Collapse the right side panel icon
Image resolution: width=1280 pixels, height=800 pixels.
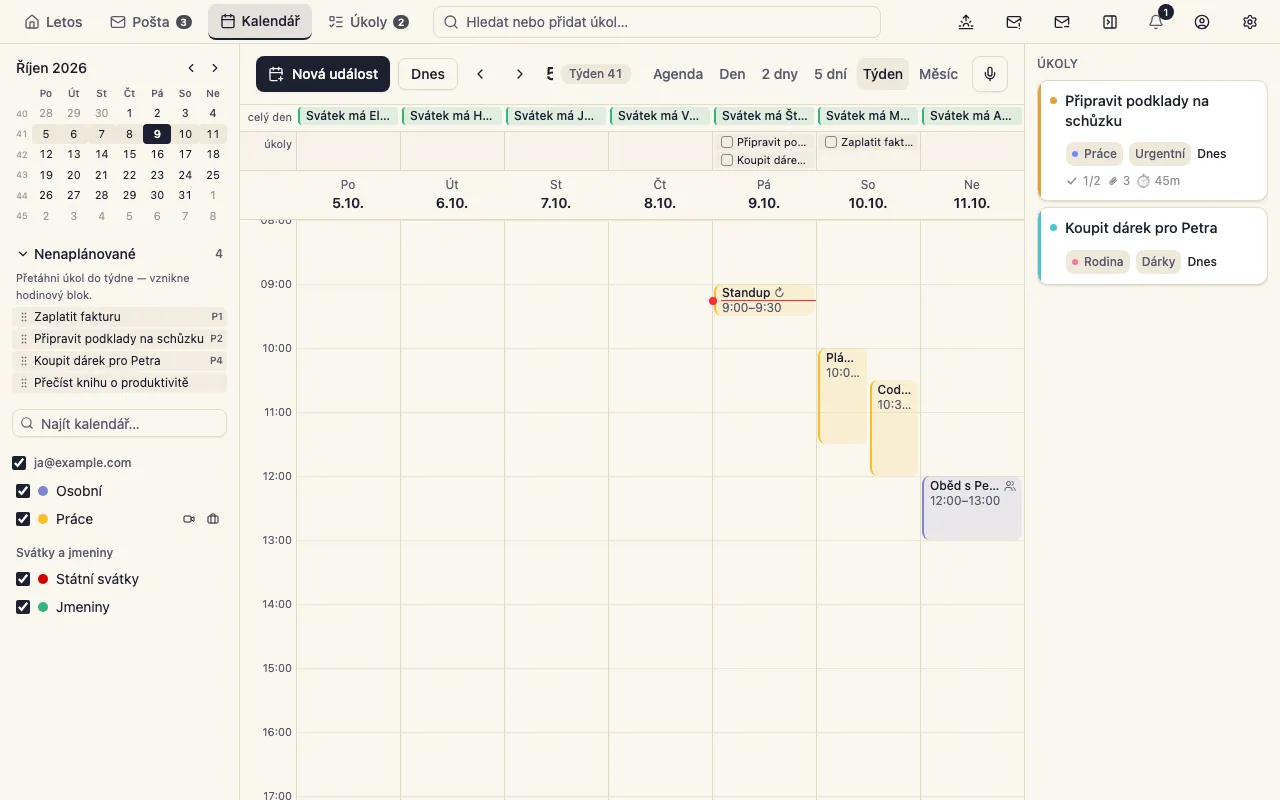tap(1110, 22)
